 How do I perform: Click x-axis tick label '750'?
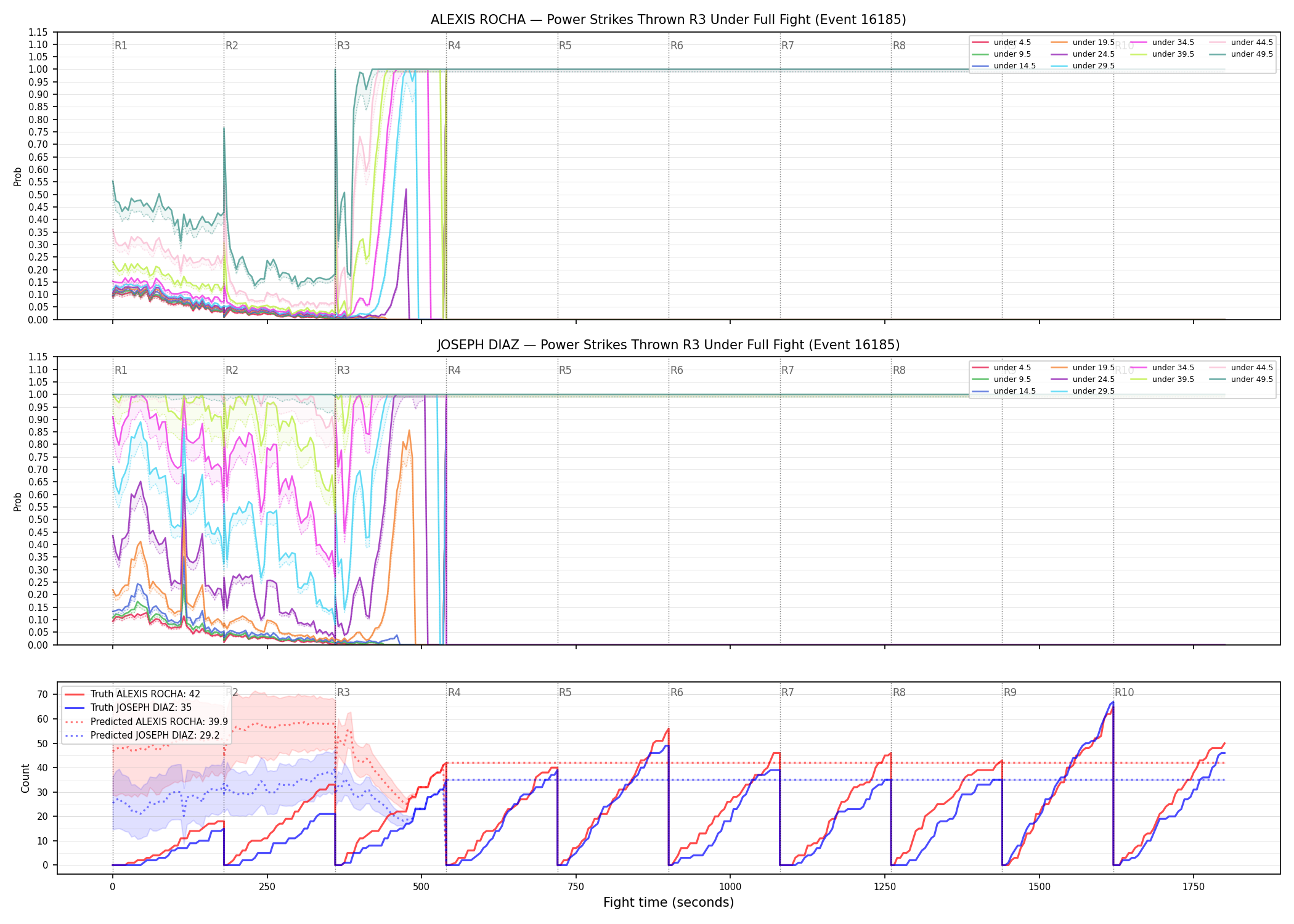click(576, 887)
